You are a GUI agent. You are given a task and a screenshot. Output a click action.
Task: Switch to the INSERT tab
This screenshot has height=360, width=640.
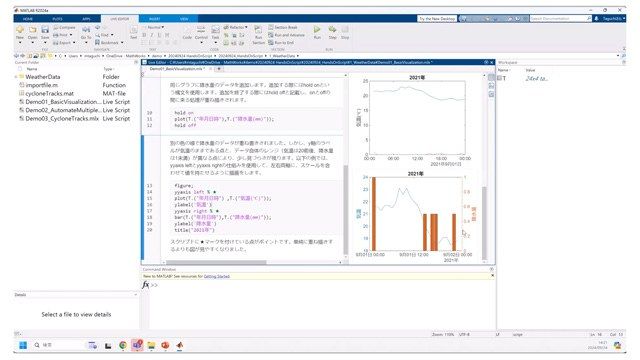point(154,19)
